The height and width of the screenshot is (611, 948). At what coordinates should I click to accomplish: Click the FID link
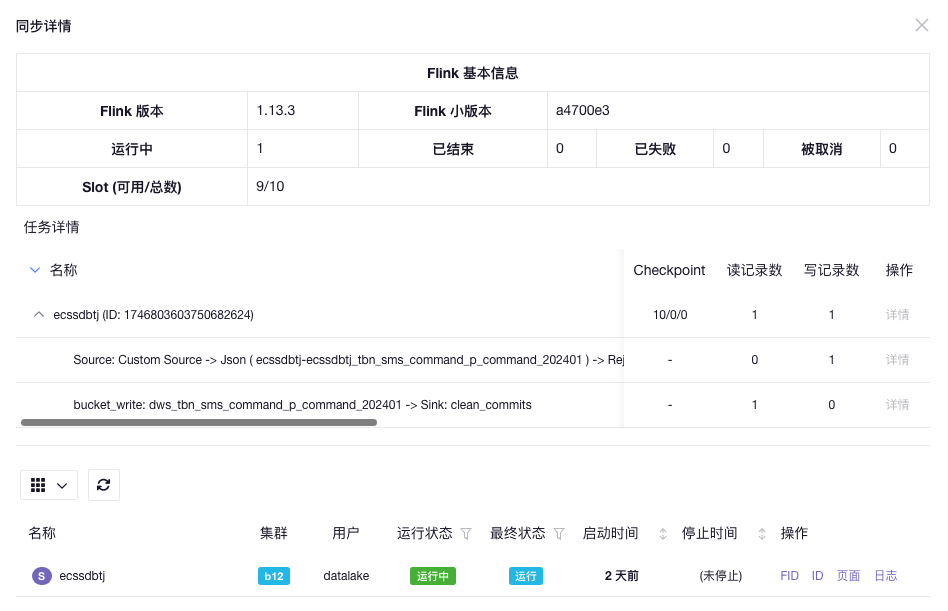pos(789,576)
